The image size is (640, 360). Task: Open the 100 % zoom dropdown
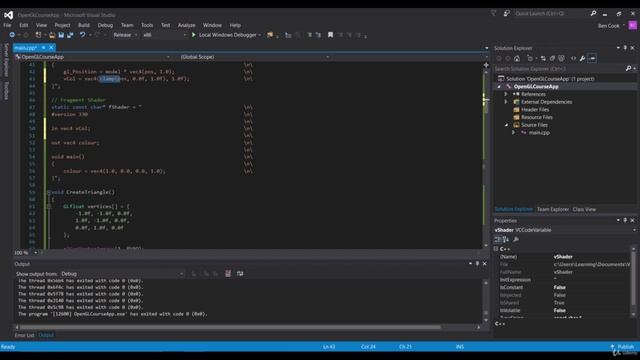coord(36,253)
